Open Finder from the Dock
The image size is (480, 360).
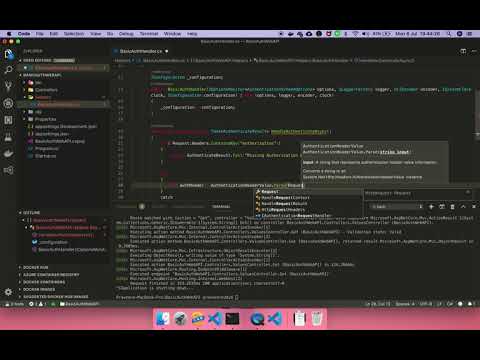tap(163, 319)
